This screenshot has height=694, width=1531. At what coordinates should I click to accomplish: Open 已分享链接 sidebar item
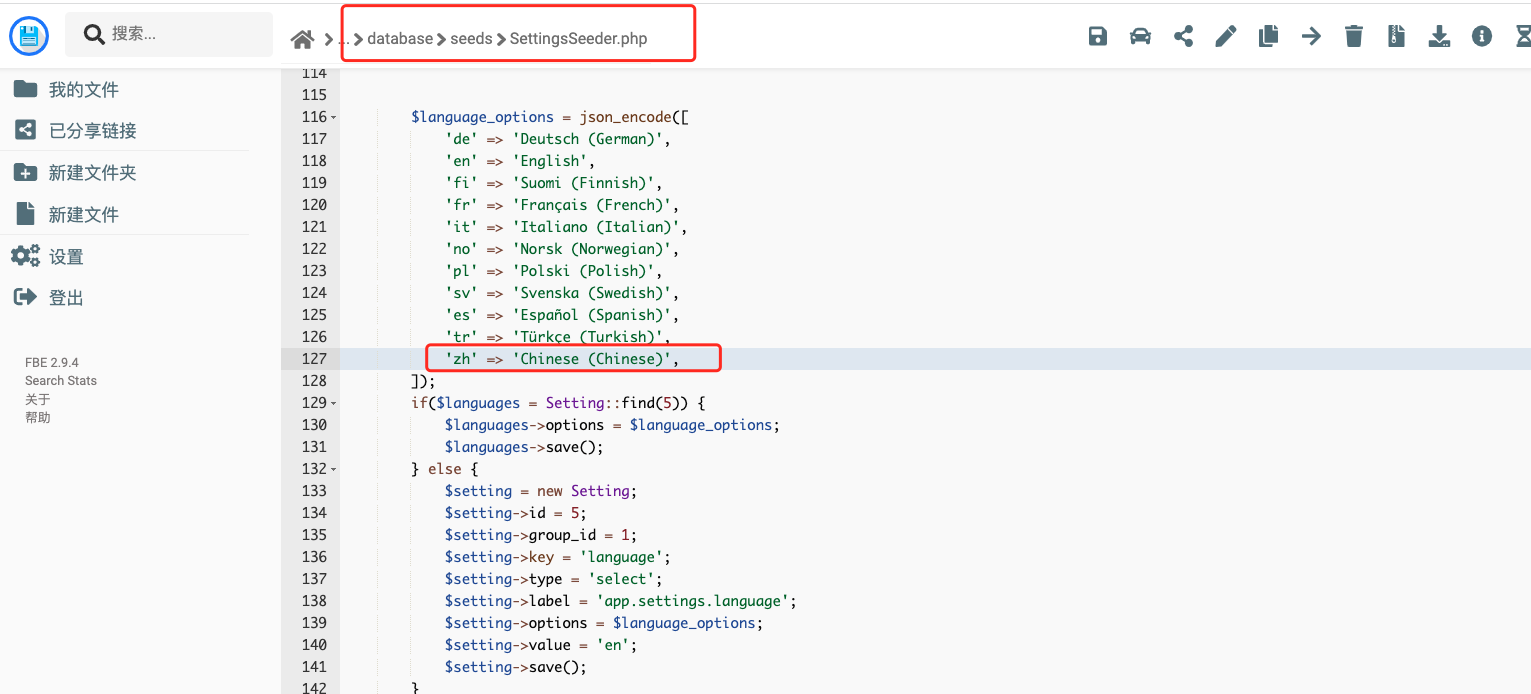[x=93, y=131]
